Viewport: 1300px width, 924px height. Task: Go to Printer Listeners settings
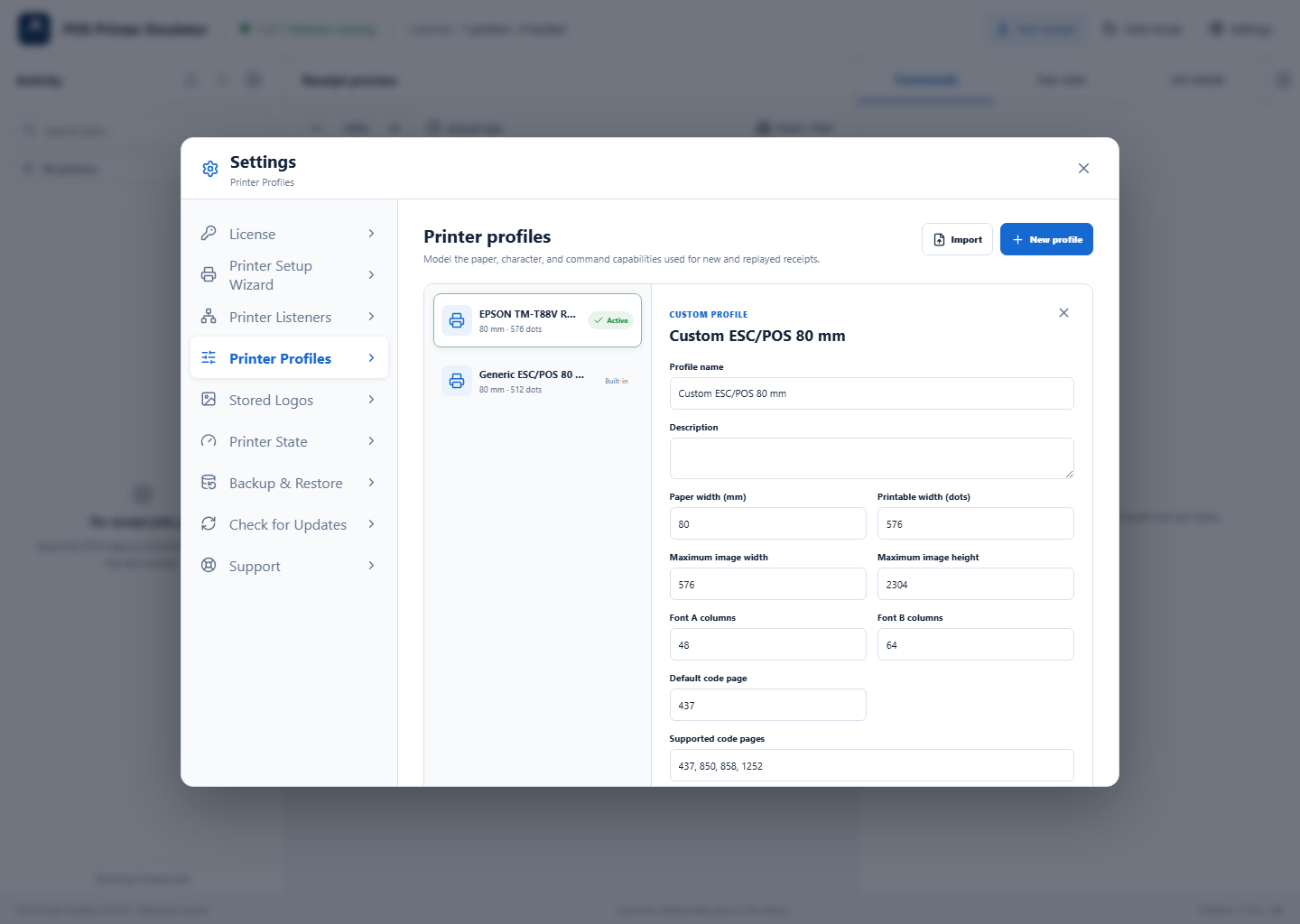click(289, 317)
